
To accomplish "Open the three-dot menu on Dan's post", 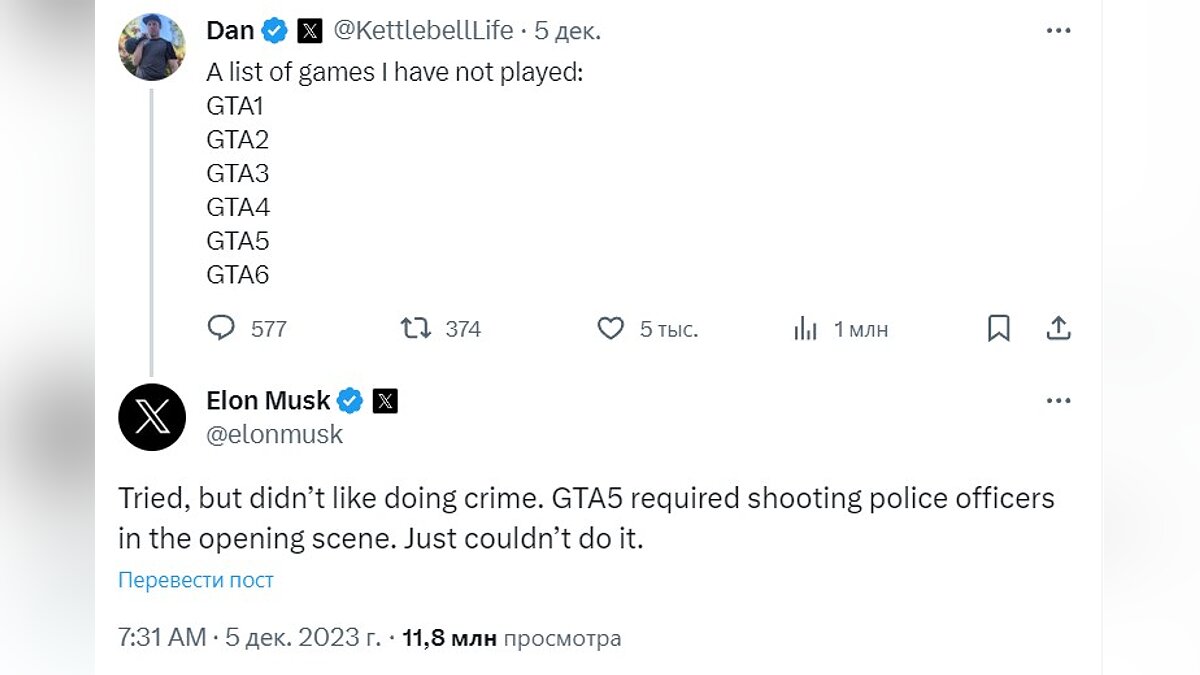I will 1058,31.
